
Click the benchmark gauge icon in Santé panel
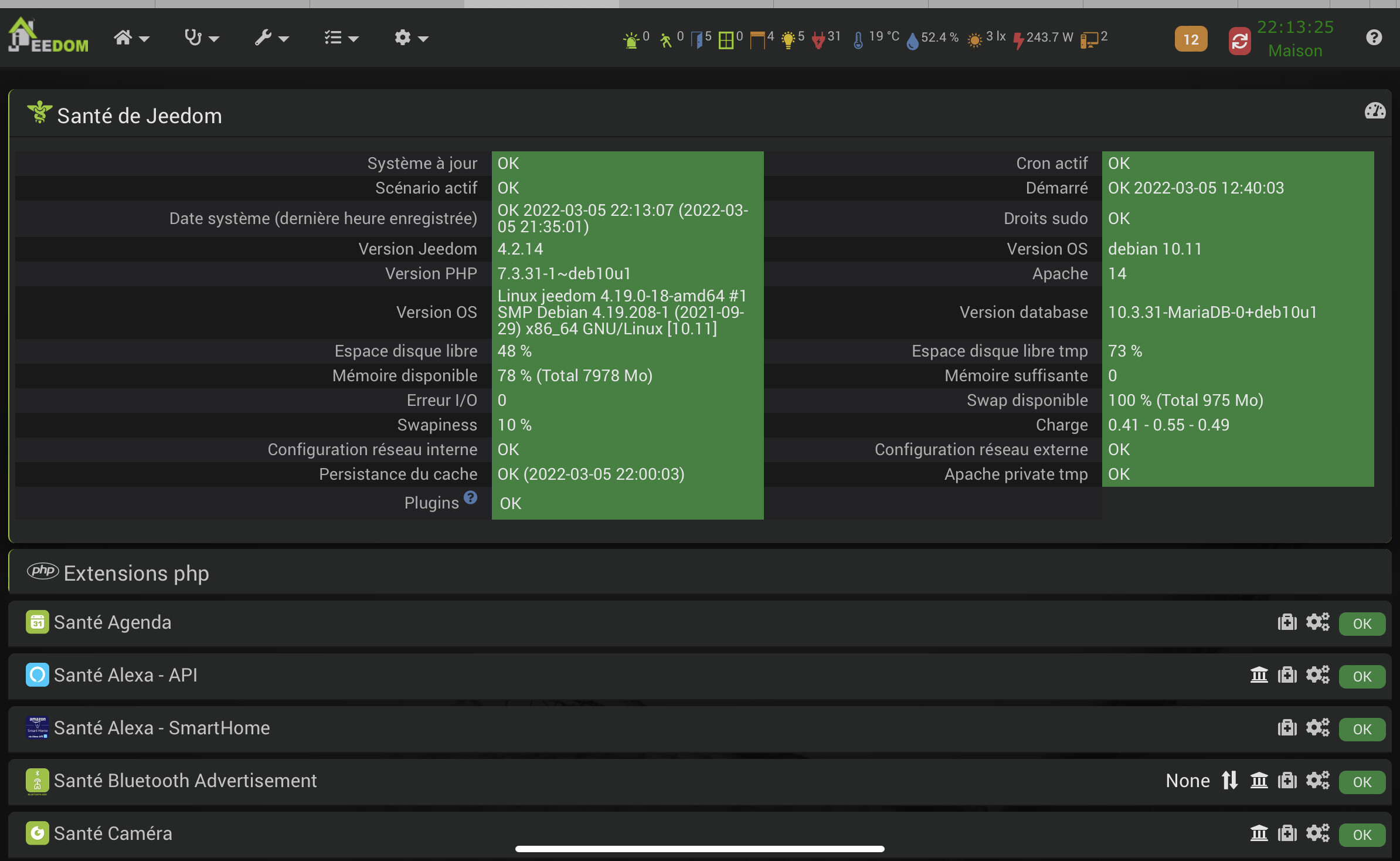[x=1375, y=111]
